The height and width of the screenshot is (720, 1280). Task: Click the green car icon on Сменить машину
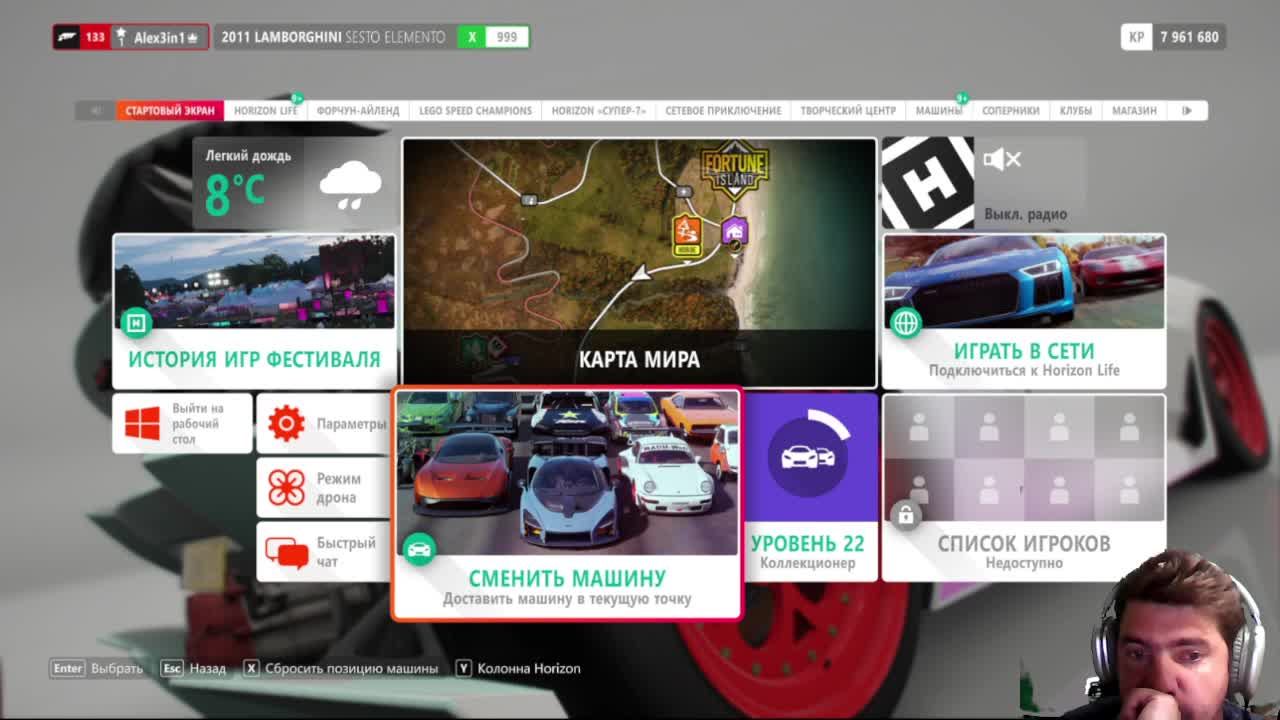[419, 548]
